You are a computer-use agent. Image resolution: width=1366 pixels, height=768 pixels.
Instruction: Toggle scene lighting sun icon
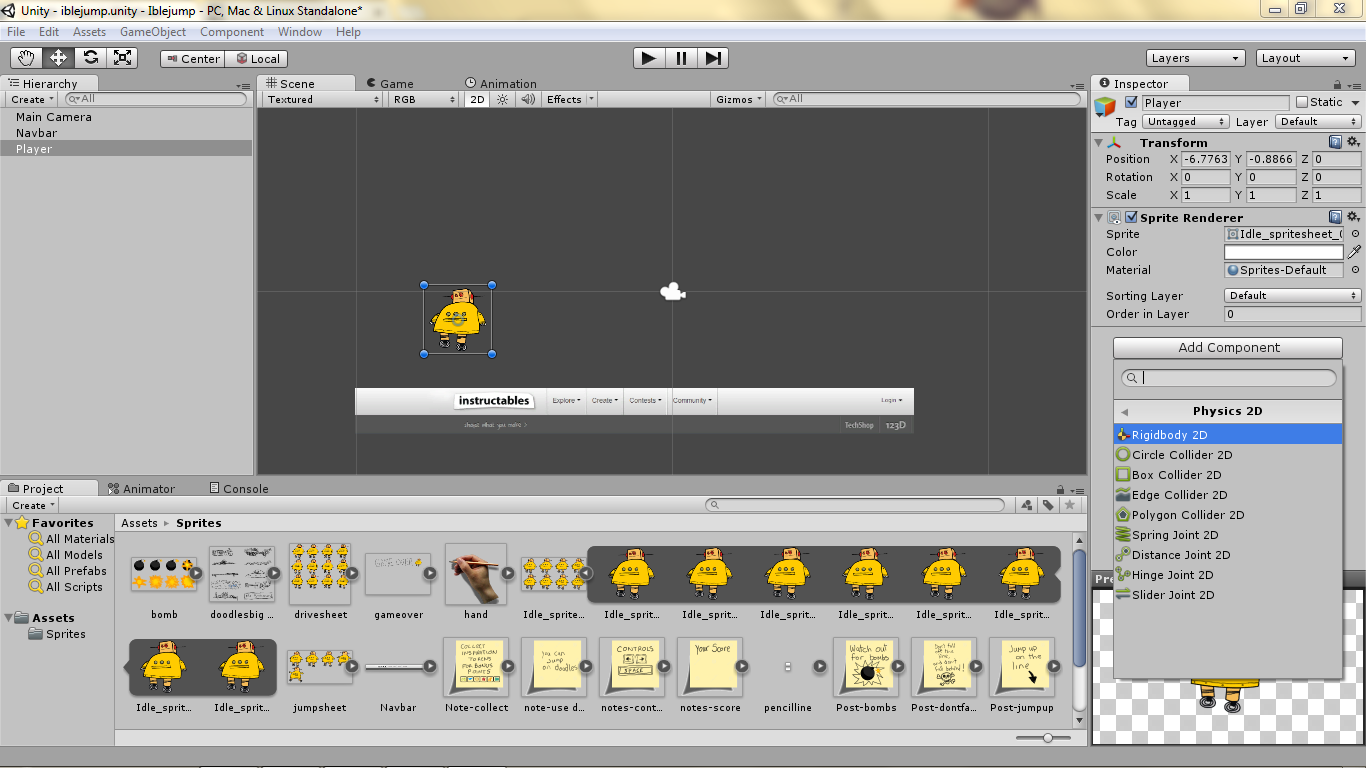502,99
